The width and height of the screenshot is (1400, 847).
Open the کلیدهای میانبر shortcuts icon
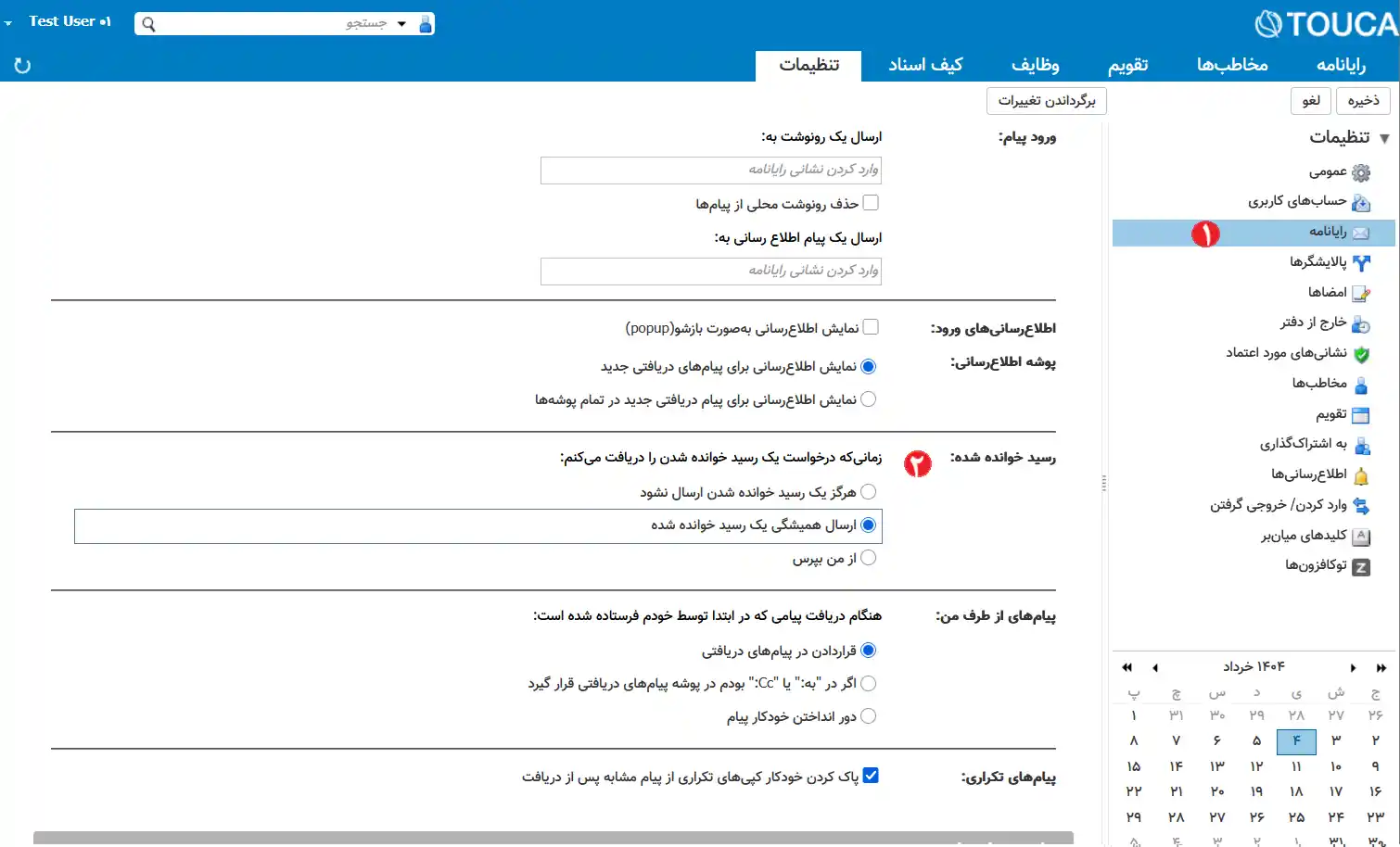[x=1361, y=537]
